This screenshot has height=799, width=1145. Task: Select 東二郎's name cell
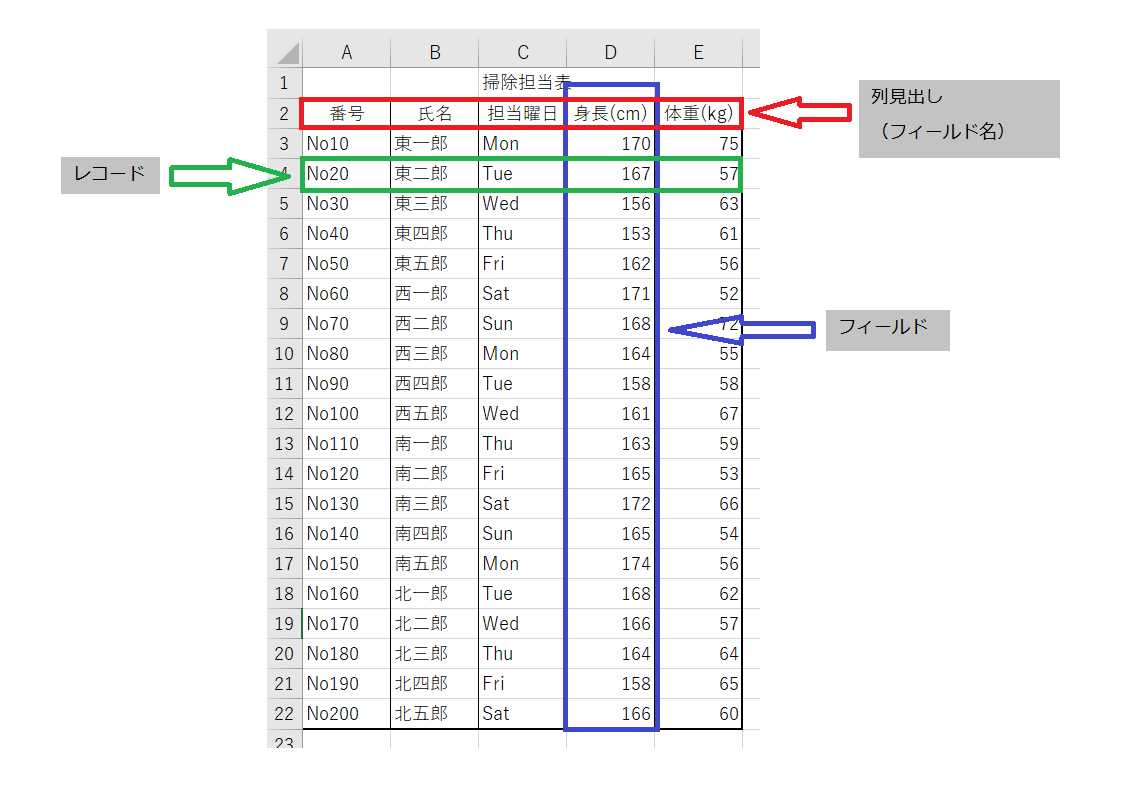pyautogui.click(x=434, y=173)
